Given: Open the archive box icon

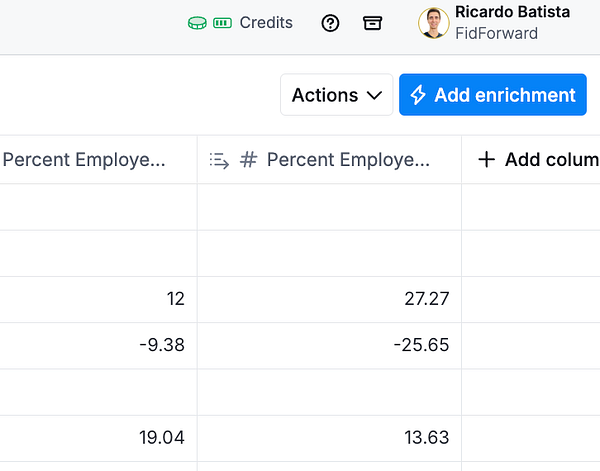Looking at the screenshot, I should (x=373, y=23).
